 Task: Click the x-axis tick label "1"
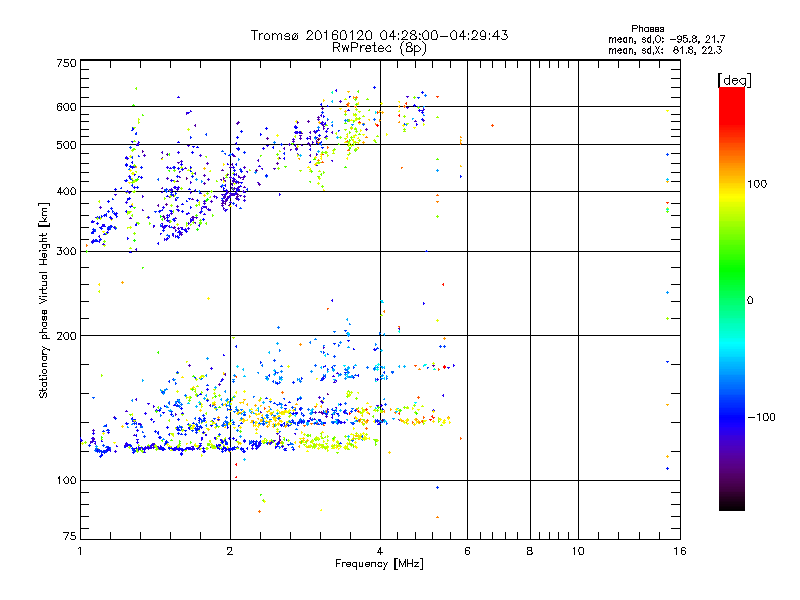click(x=80, y=551)
